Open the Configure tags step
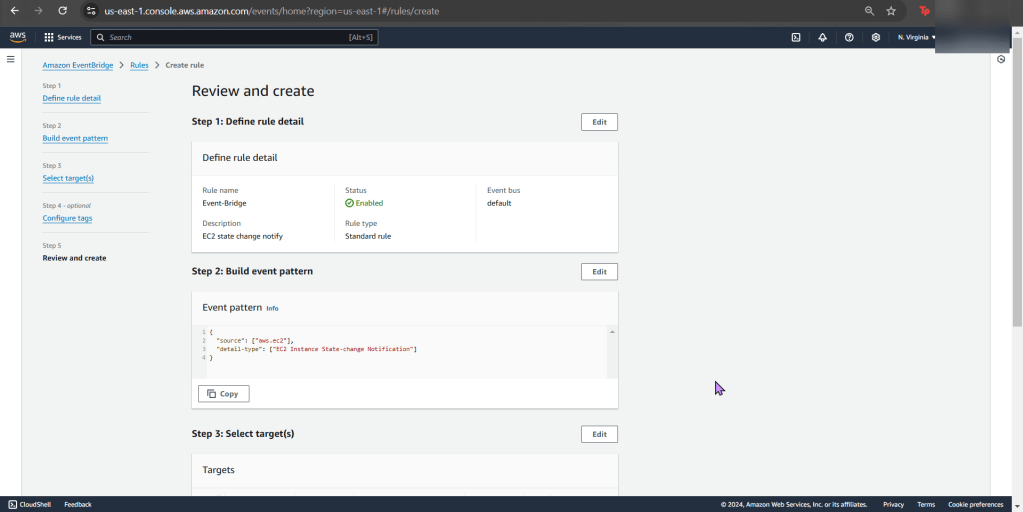1023x512 pixels. point(67,218)
